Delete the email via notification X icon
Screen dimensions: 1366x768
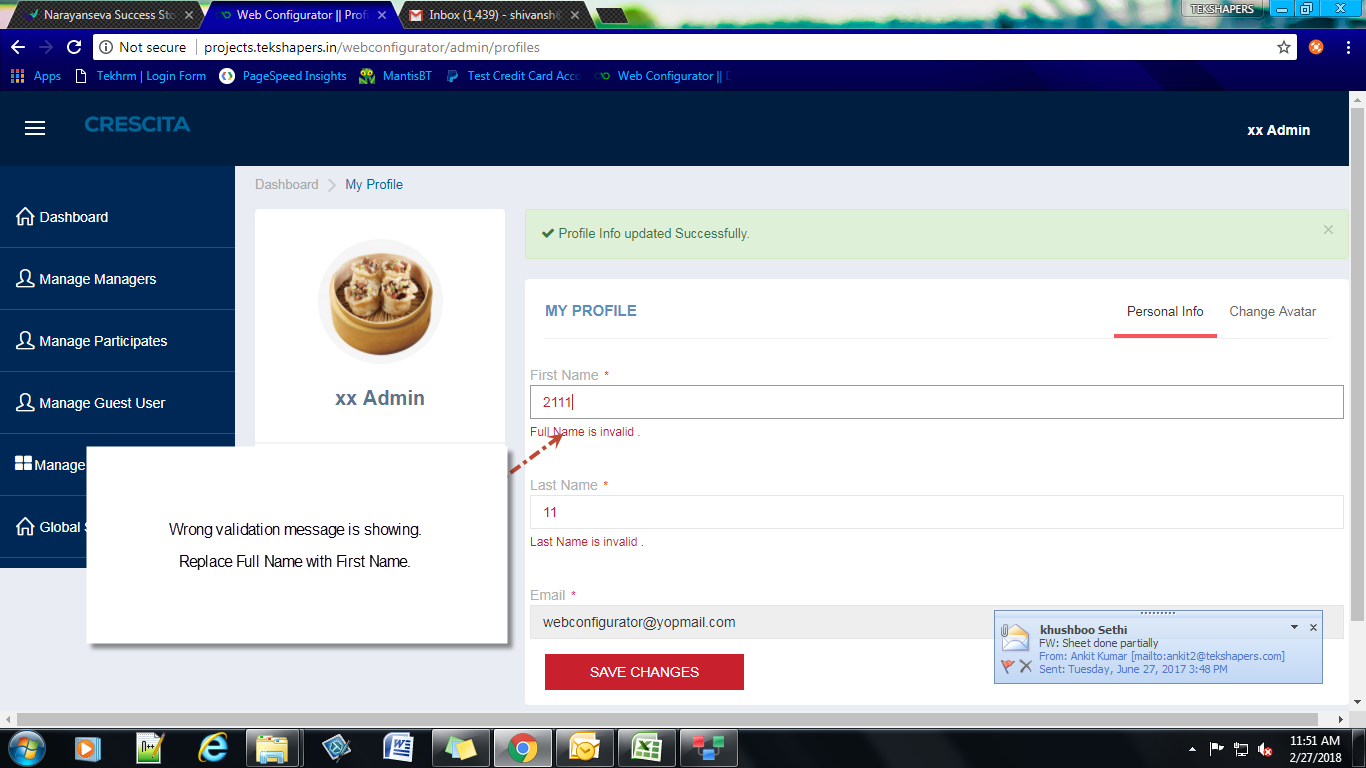coord(1026,666)
